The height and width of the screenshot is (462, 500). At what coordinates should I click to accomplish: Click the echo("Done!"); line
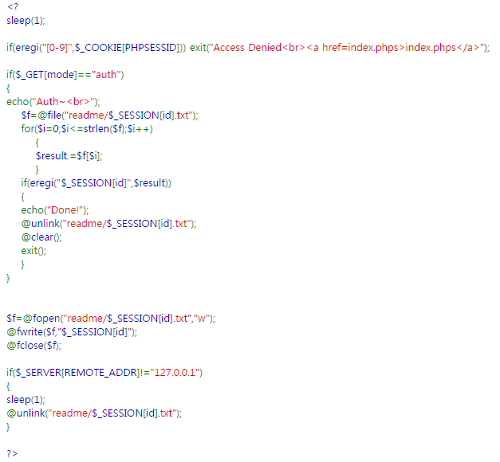pyautogui.click(x=55, y=210)
